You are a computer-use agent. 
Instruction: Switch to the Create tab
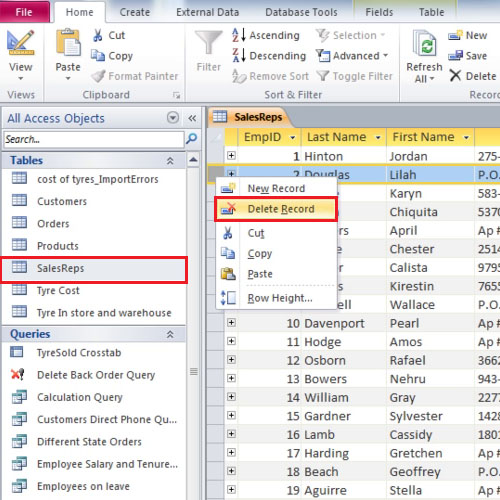coord(135,12)
